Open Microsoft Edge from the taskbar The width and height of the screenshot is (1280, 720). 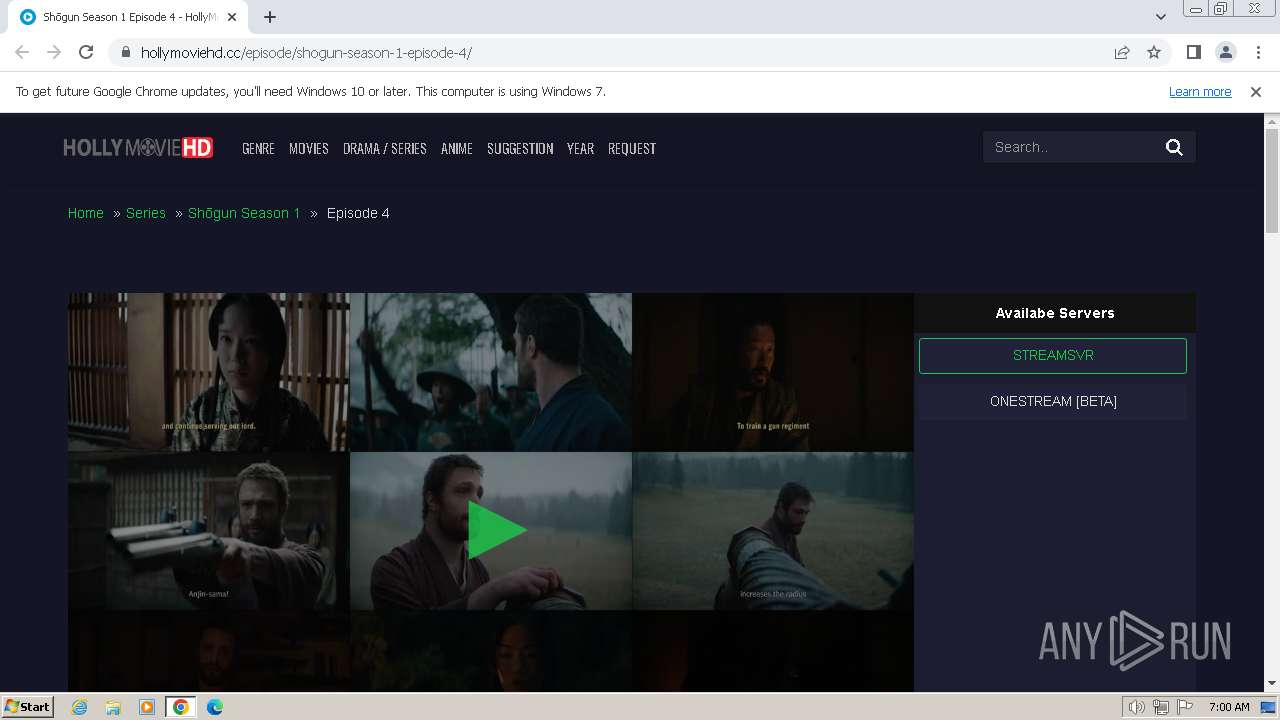point(215,707)
